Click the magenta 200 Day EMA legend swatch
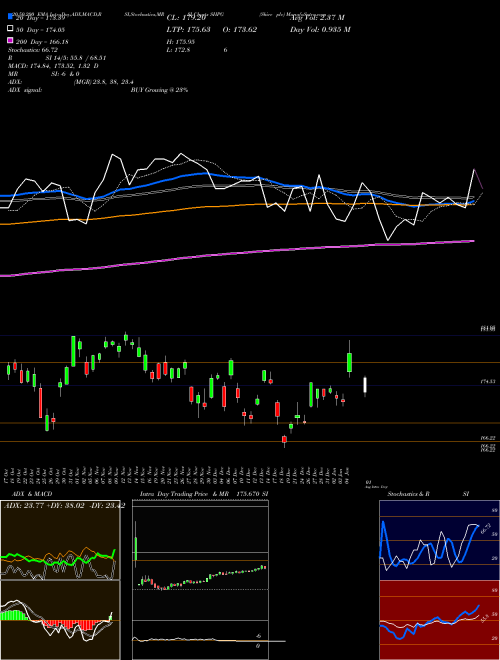Viewport: 500px width, 660px height. [x=11, y=41]
